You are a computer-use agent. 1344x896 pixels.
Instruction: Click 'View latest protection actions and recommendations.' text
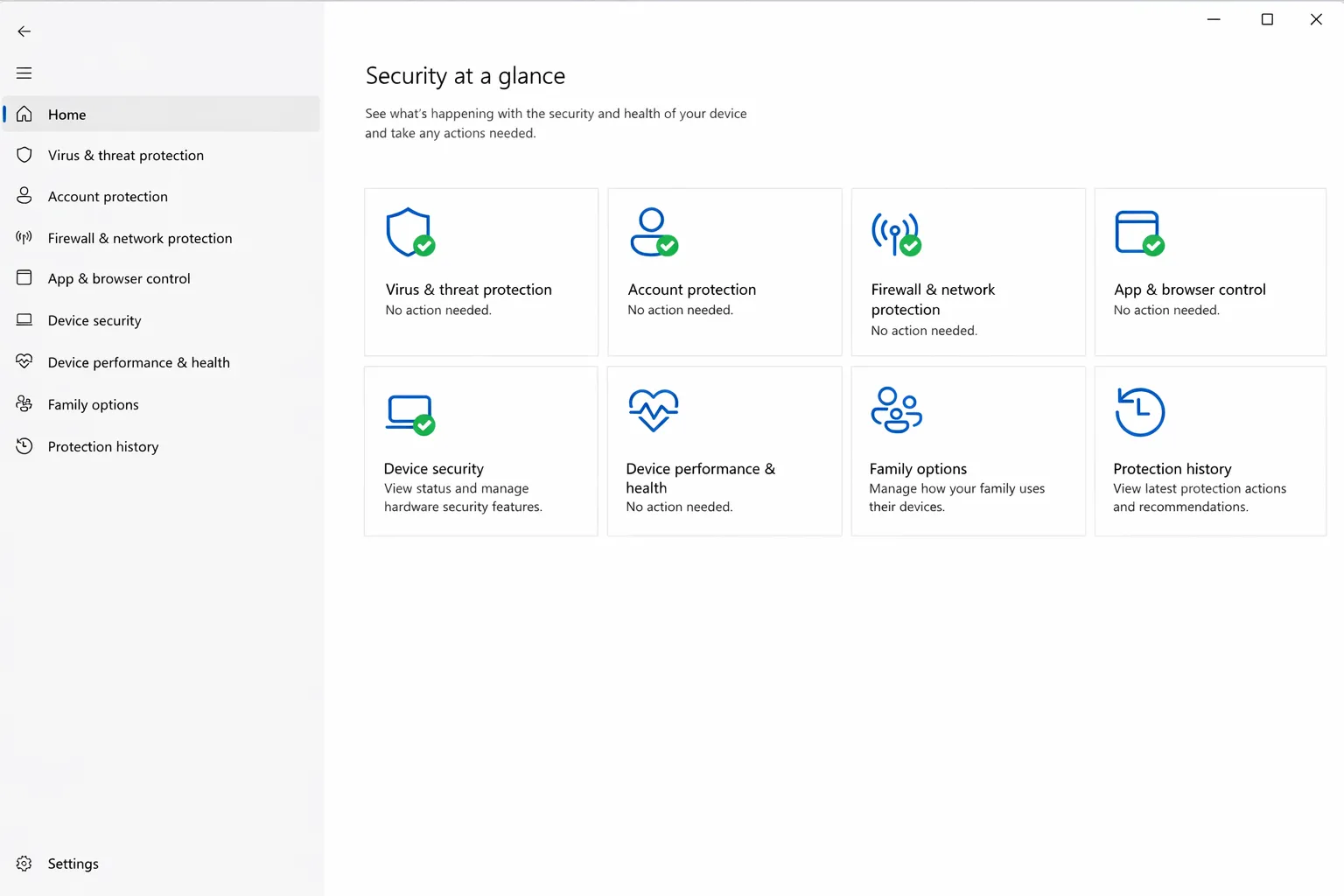[x=1200, y=498]
